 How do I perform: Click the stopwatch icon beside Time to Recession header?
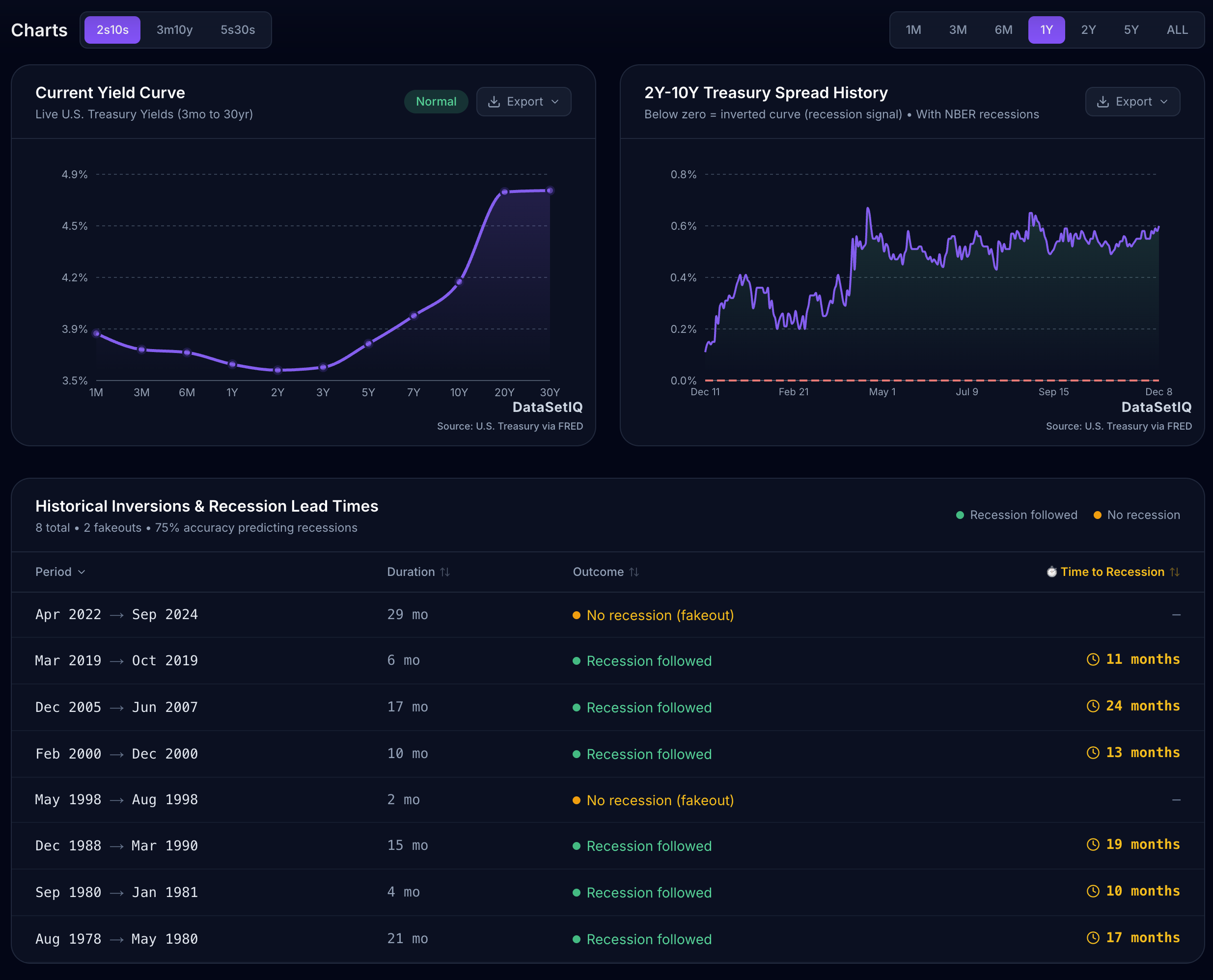click(1051, 572)
